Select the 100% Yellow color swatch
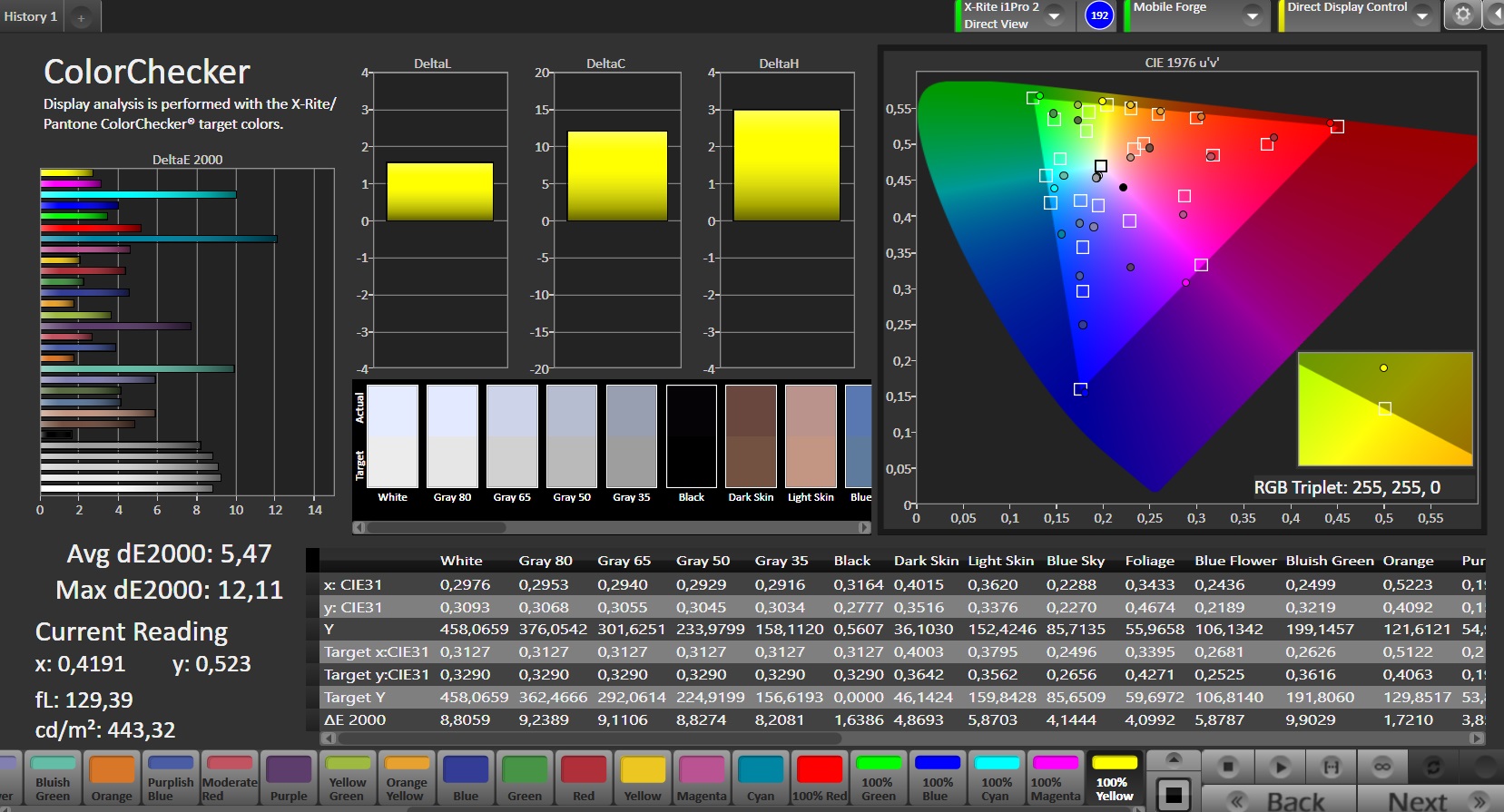 click(1115, 778)
